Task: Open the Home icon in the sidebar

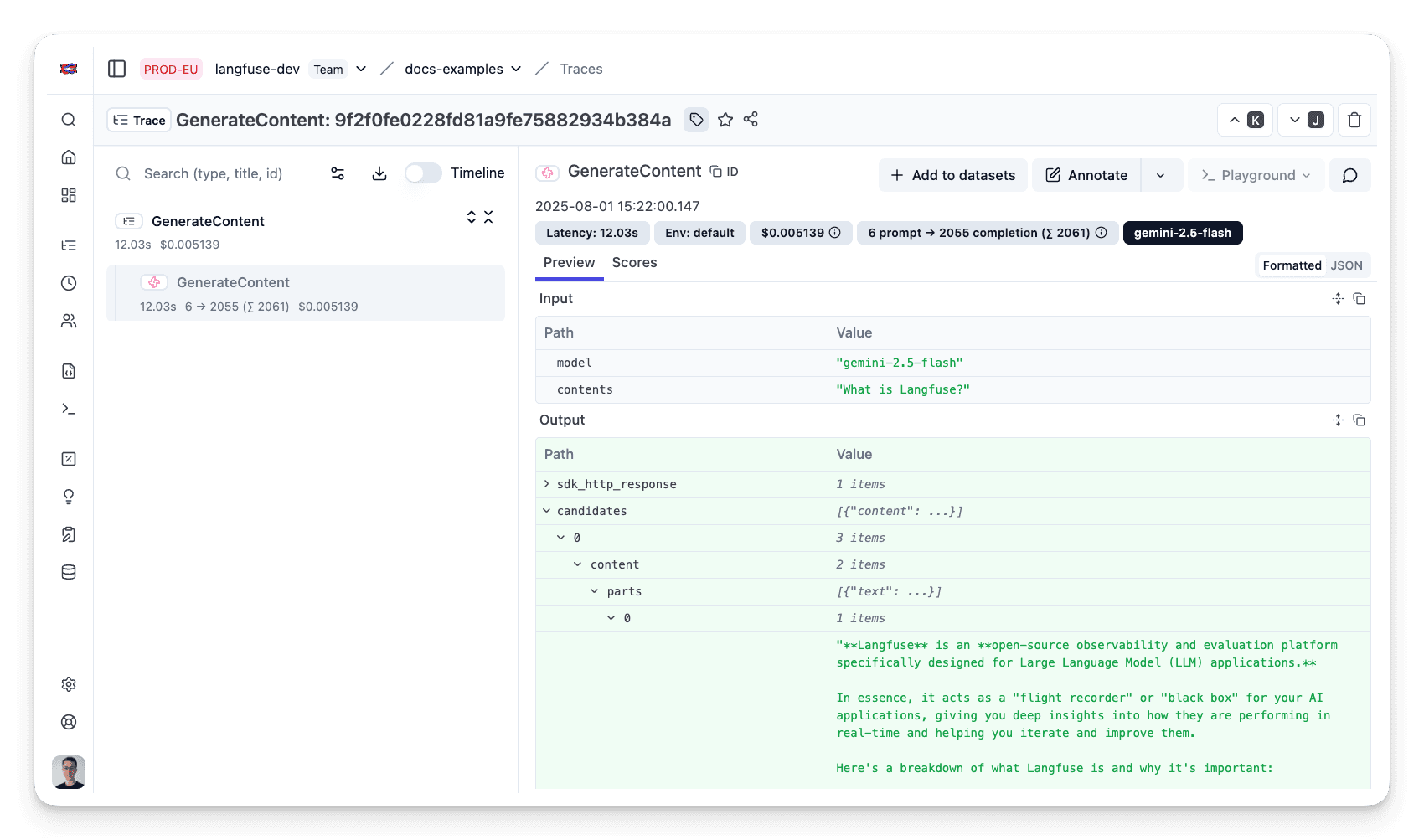Action: point(69,157)
